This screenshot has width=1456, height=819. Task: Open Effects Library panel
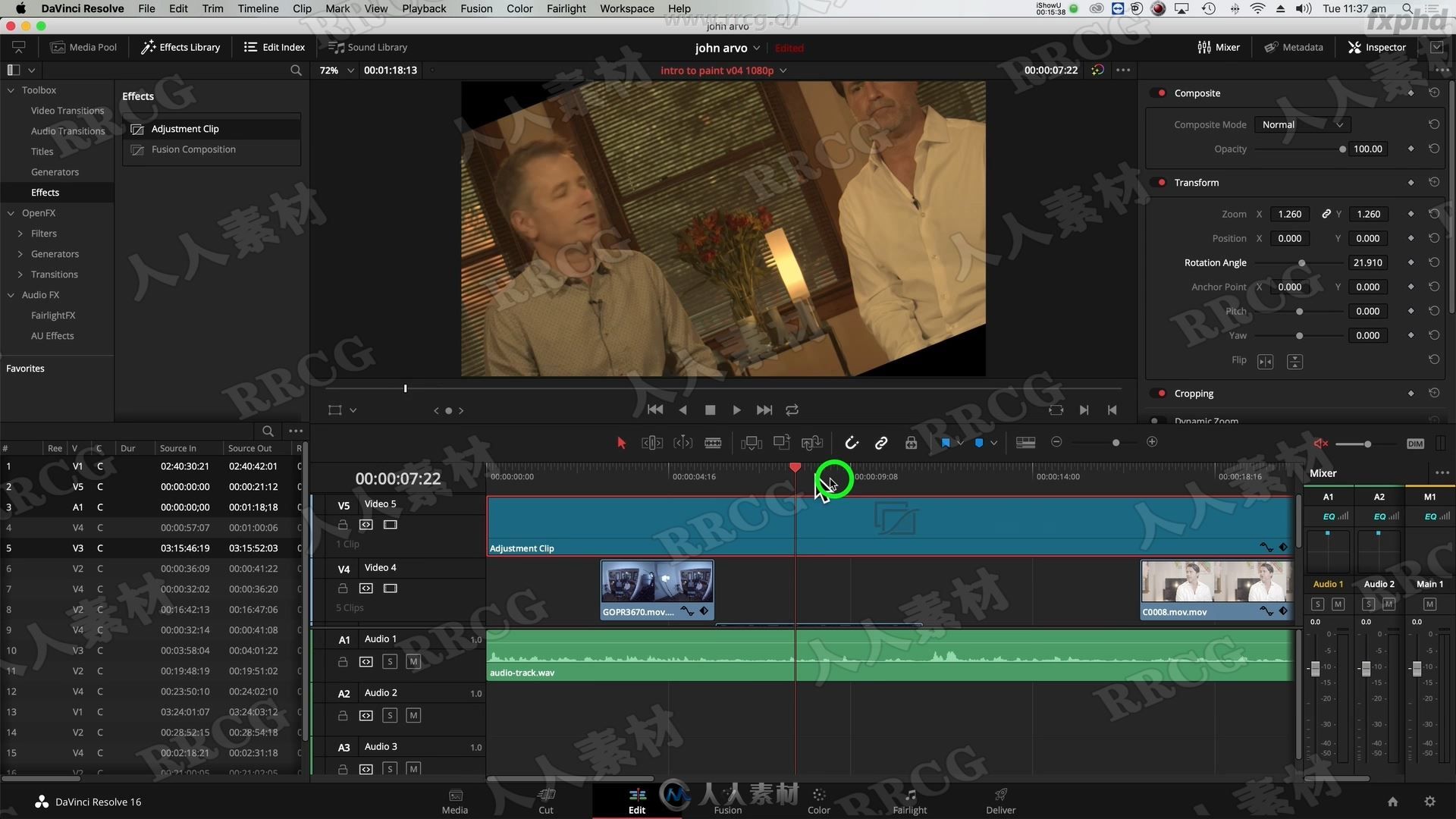pos(180,47)
